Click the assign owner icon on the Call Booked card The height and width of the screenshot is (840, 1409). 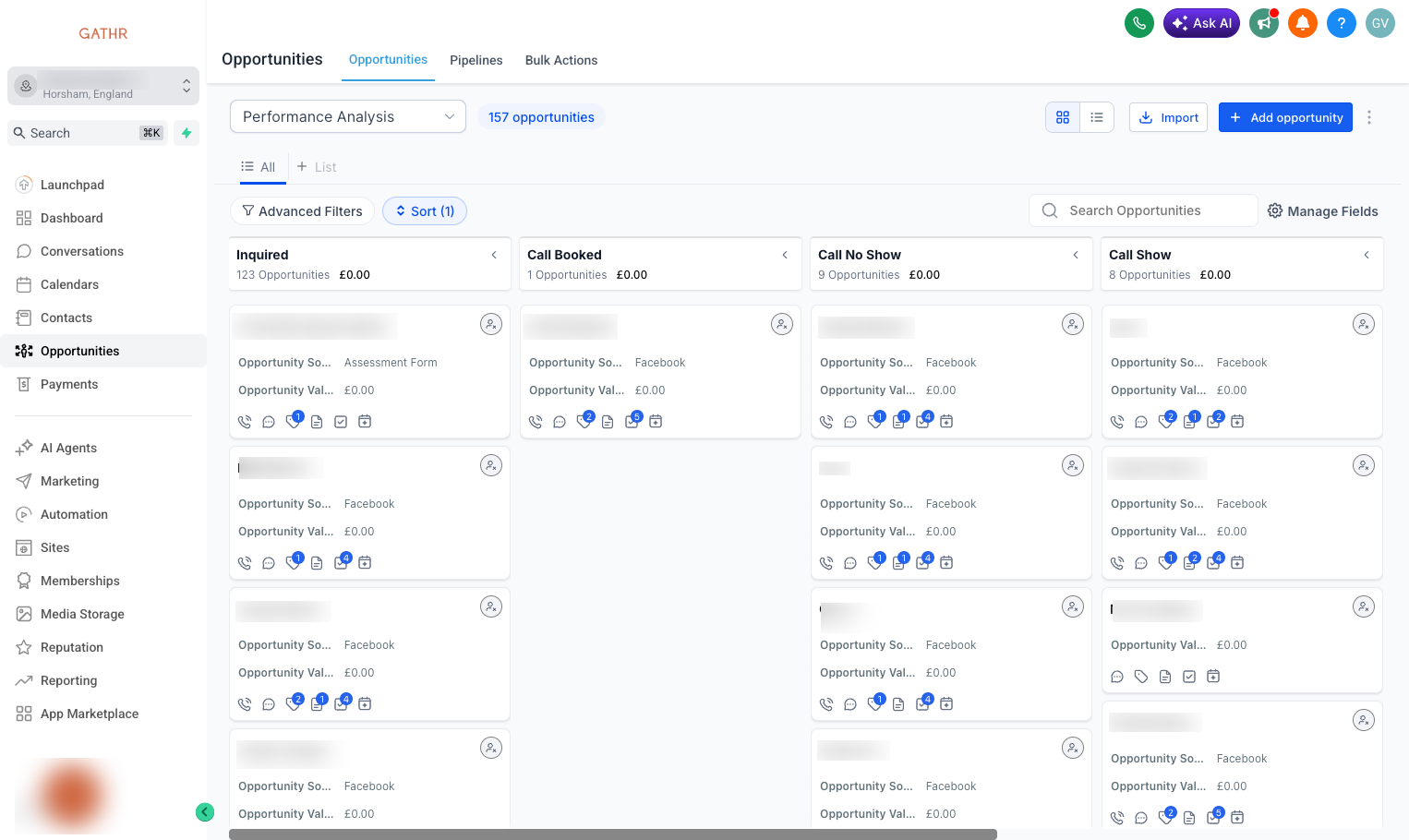782,324
